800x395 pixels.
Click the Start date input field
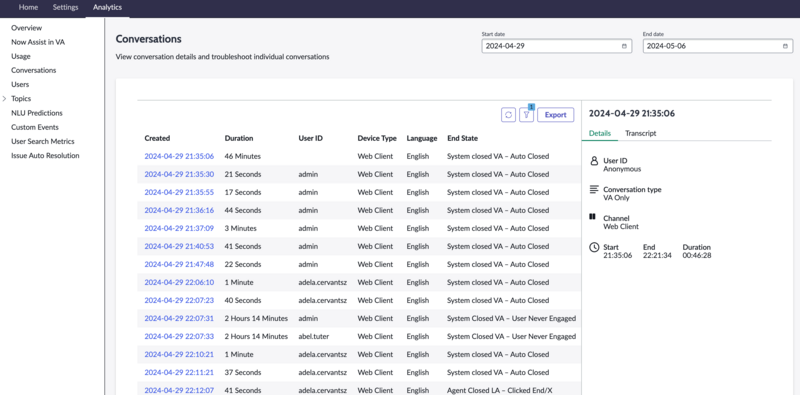tap(557, 46)
